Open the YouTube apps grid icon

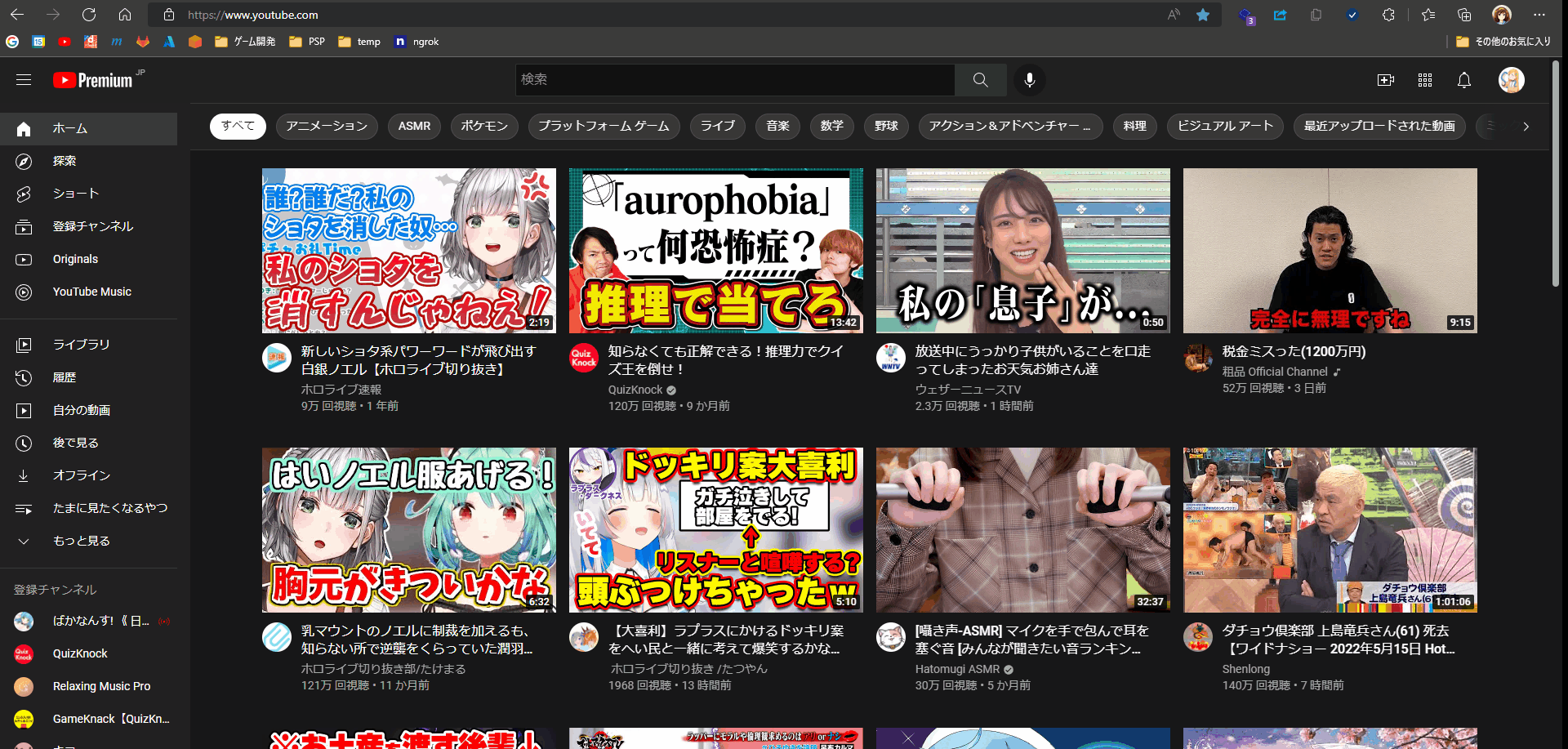click(1425, 80)
